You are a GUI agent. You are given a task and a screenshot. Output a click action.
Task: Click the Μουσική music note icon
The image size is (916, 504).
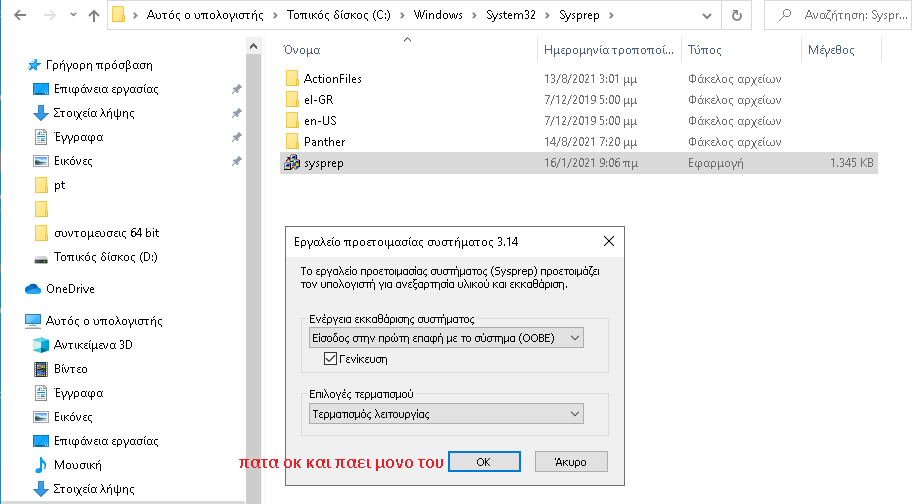(41, 465)
